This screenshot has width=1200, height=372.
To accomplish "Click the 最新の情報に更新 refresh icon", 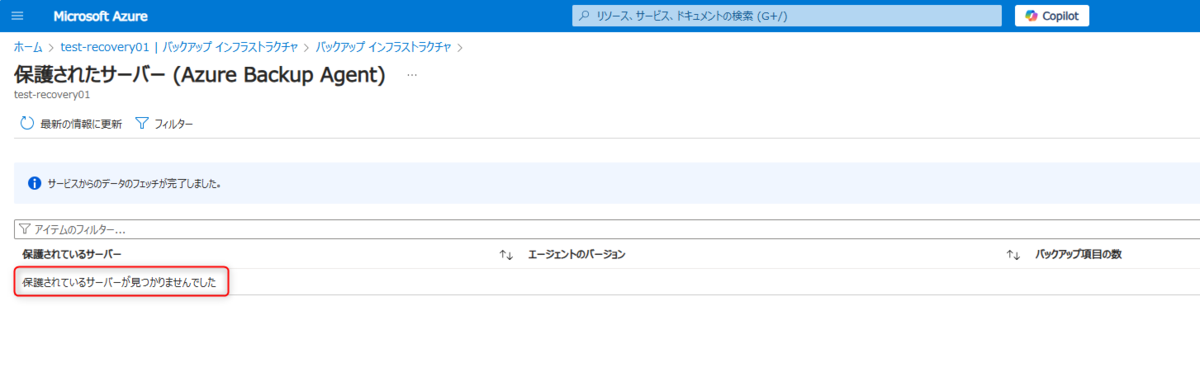I will point(27,124).
